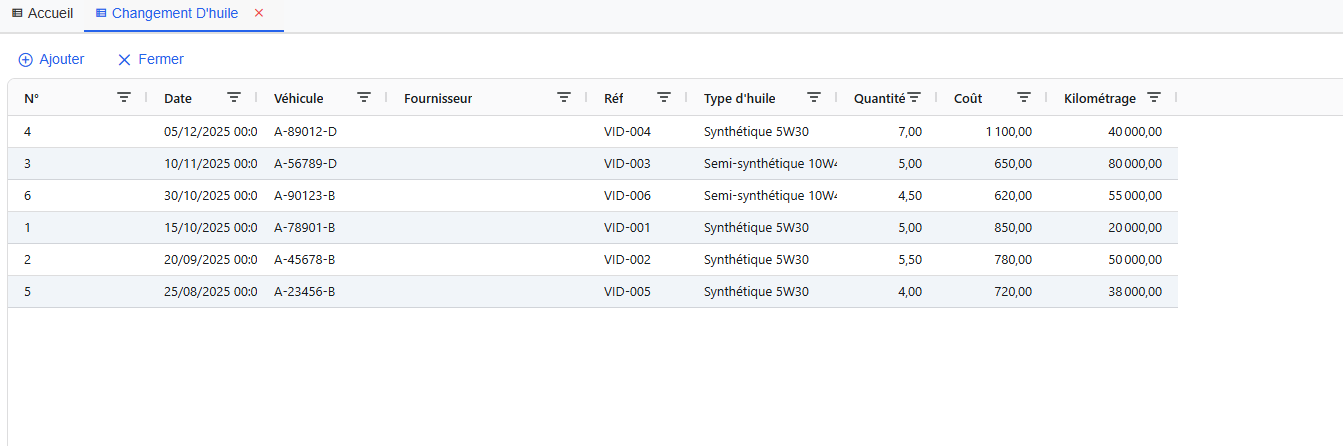Click Véhicule column filter icon

(364, 97)
